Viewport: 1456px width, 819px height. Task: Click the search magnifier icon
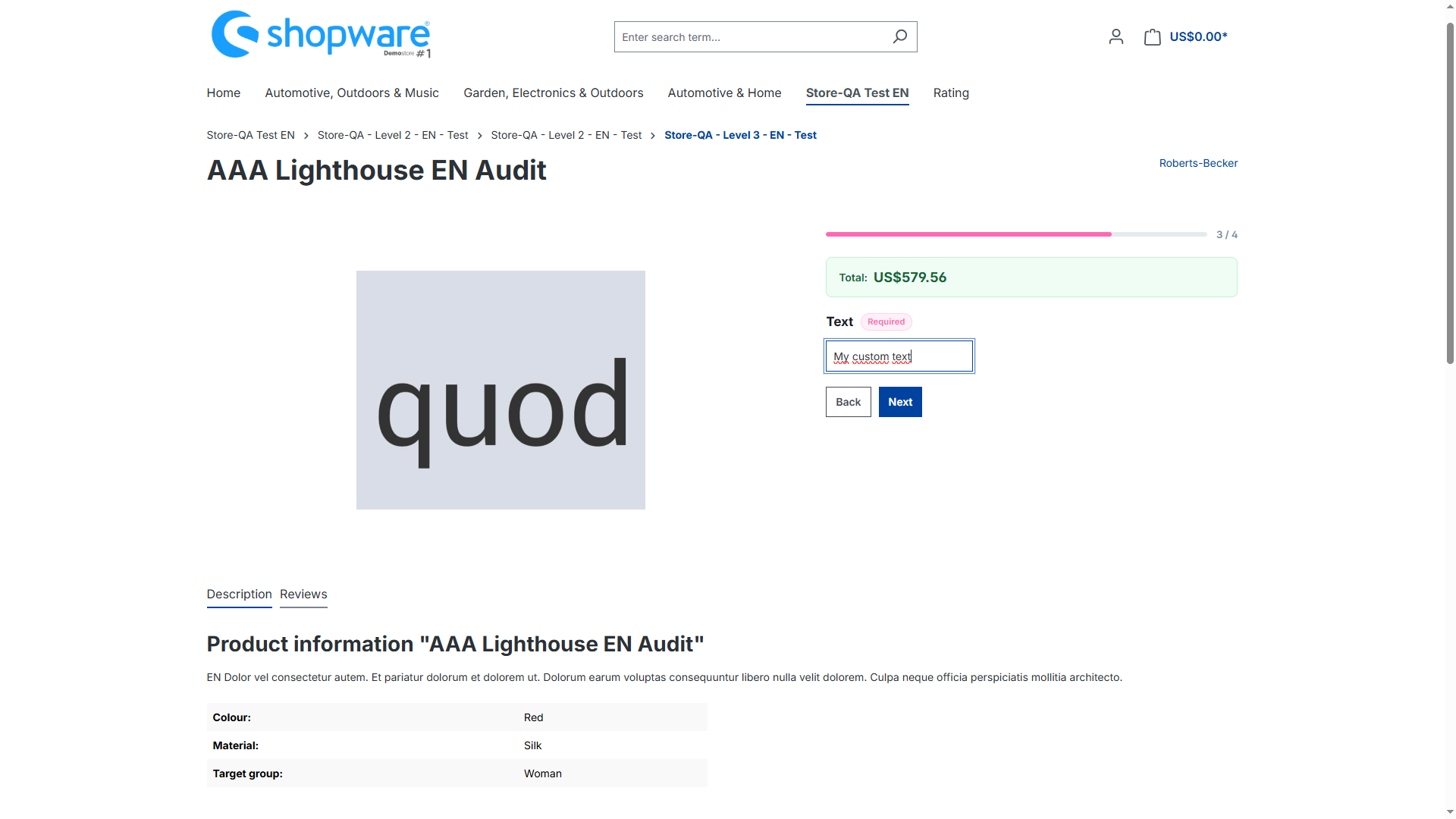tap(899, 36)
